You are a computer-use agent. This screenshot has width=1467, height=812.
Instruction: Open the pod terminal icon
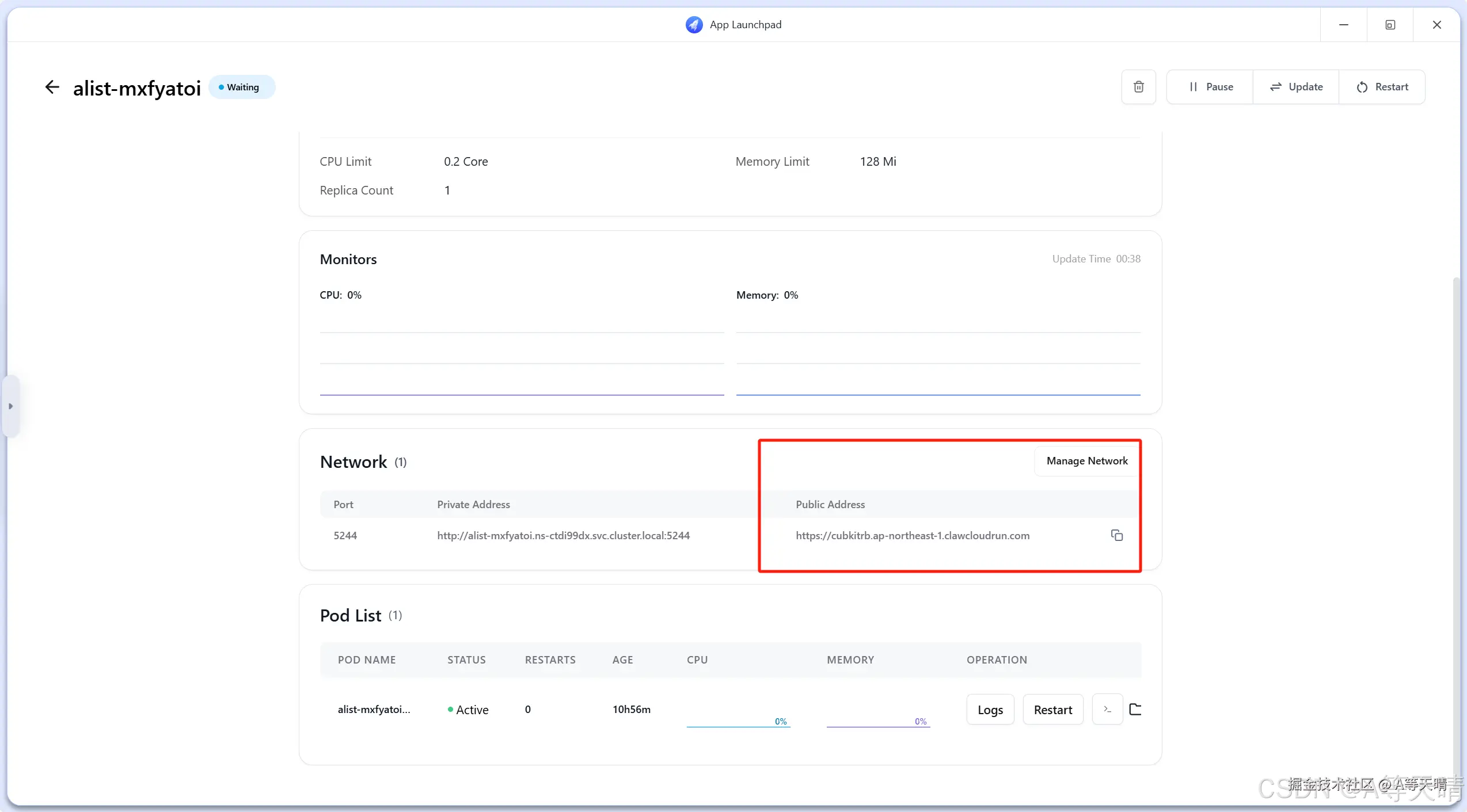pyautogui.click(x=1107, y=709)
